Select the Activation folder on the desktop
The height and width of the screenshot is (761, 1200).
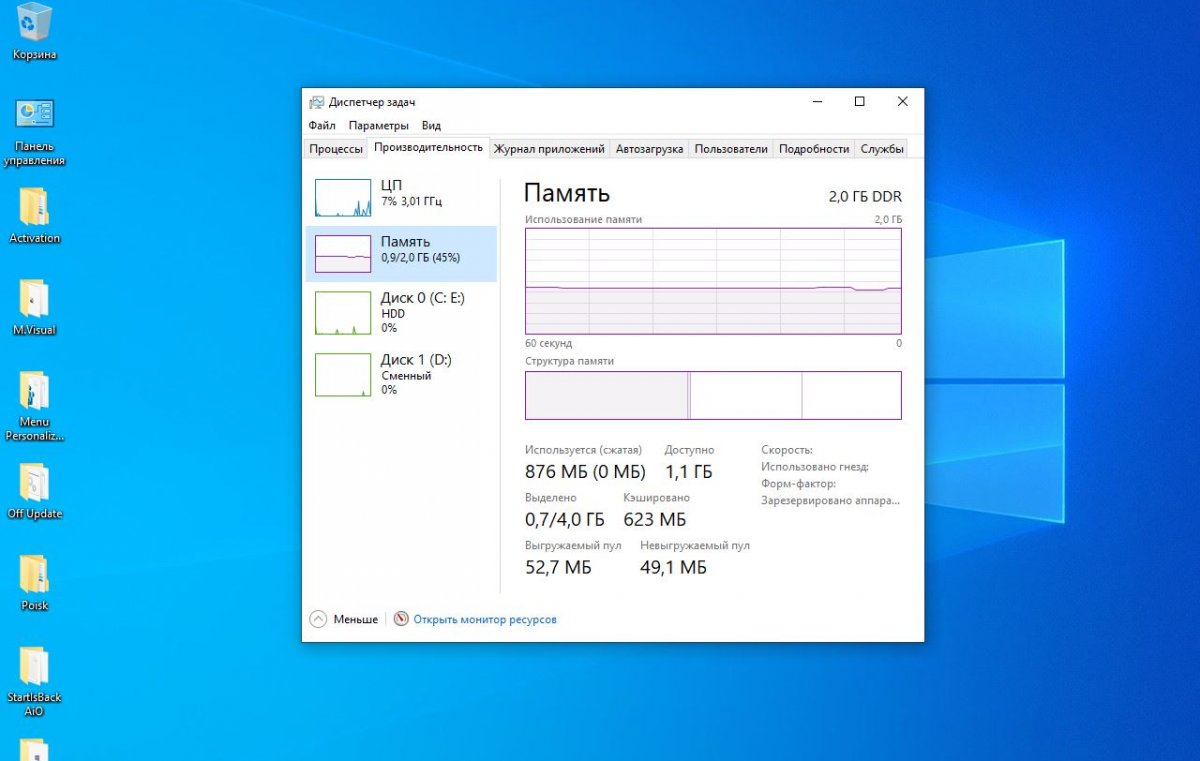(34, 215)
